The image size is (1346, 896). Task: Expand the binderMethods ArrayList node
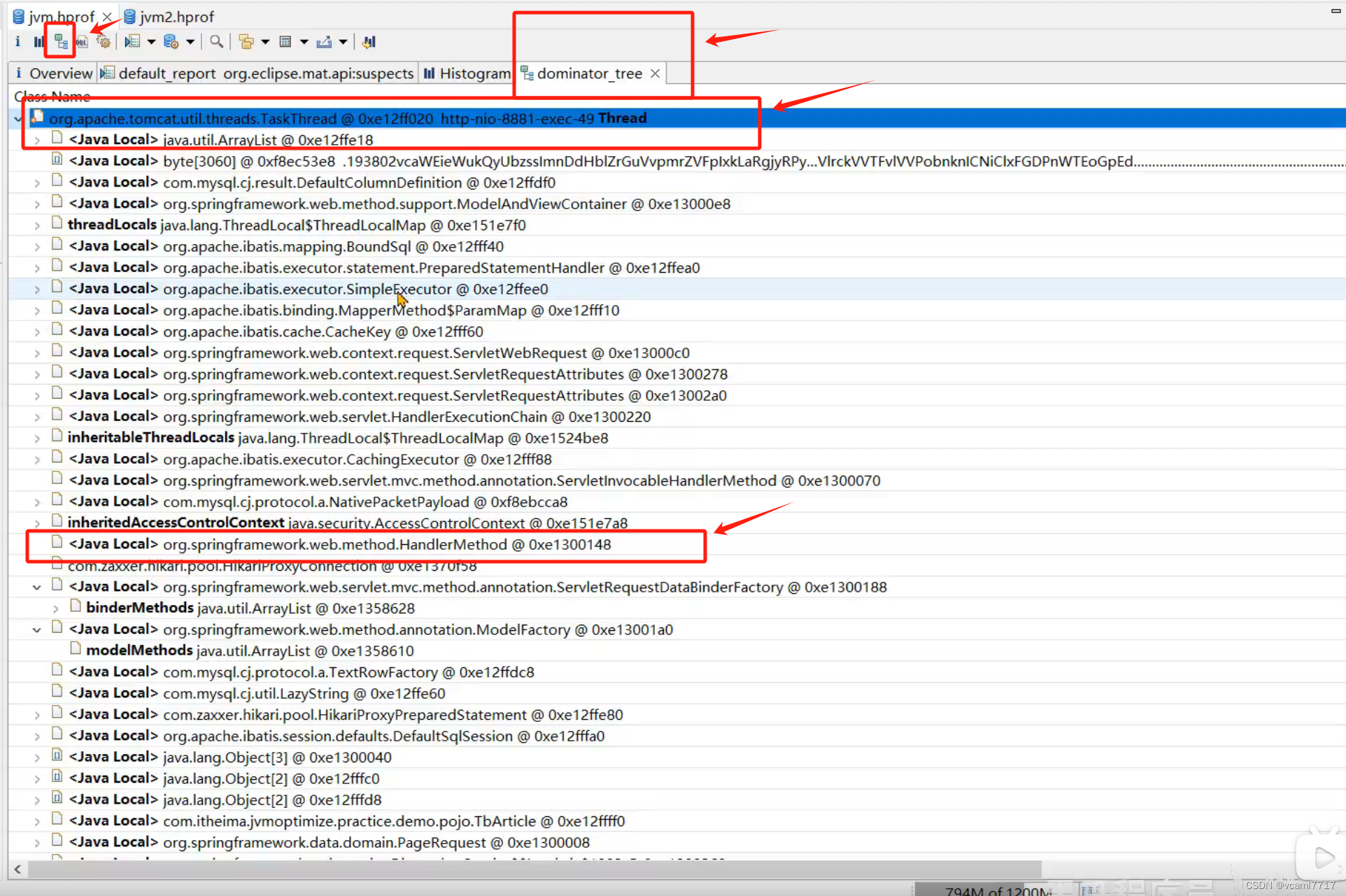56,609
